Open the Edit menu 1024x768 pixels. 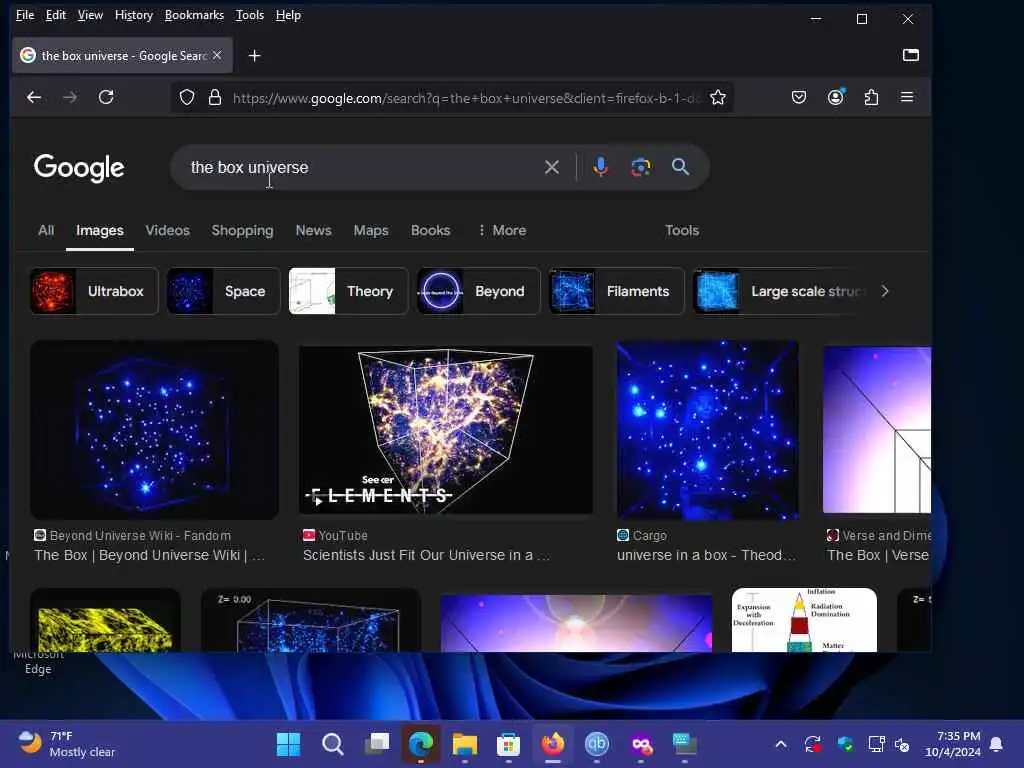click(56, 15)
